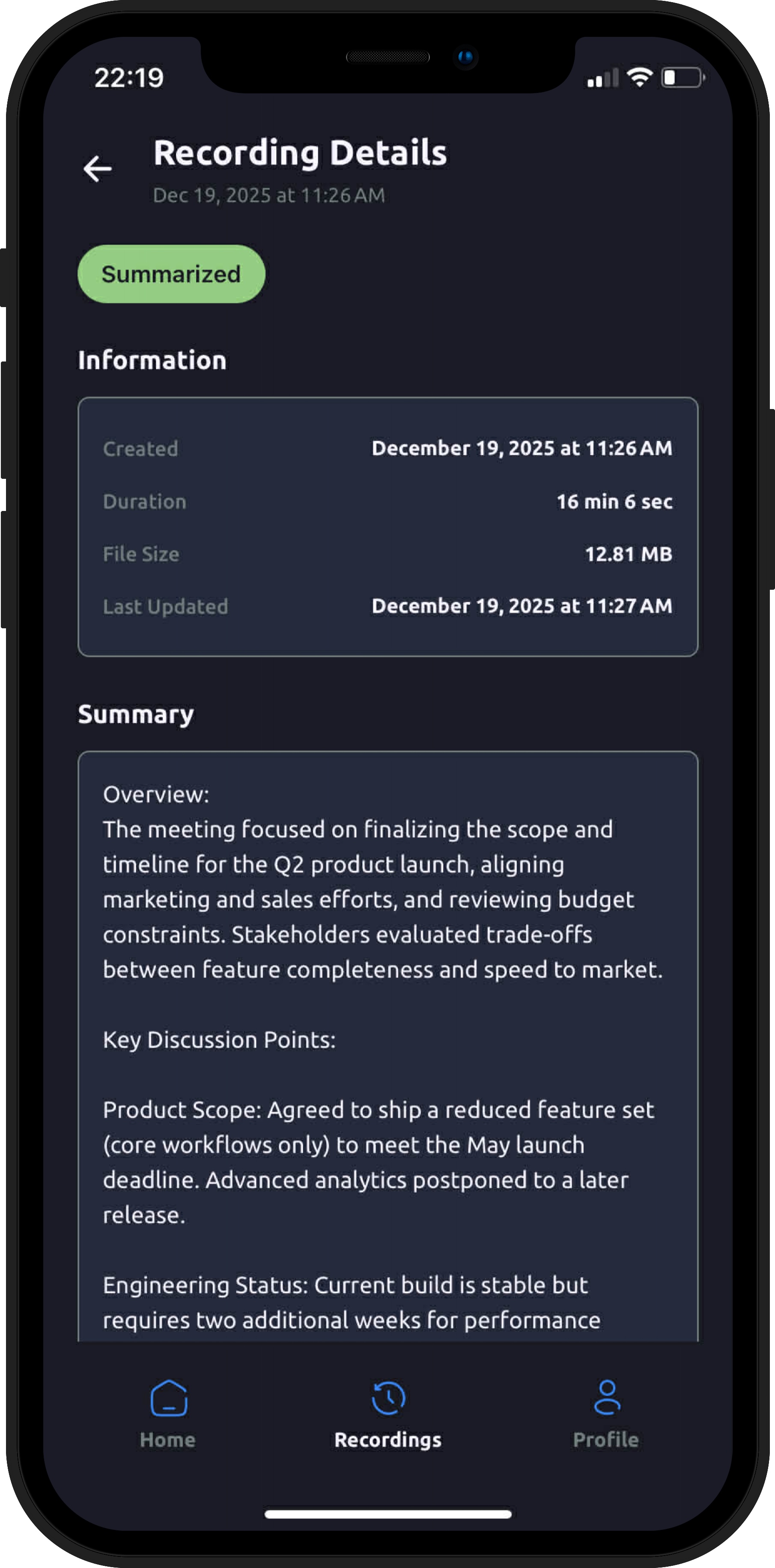Image resolution: width=775 pixels, height=1568 pixels.
Task: Tap the Recordings label
Action: point(387,1440)
